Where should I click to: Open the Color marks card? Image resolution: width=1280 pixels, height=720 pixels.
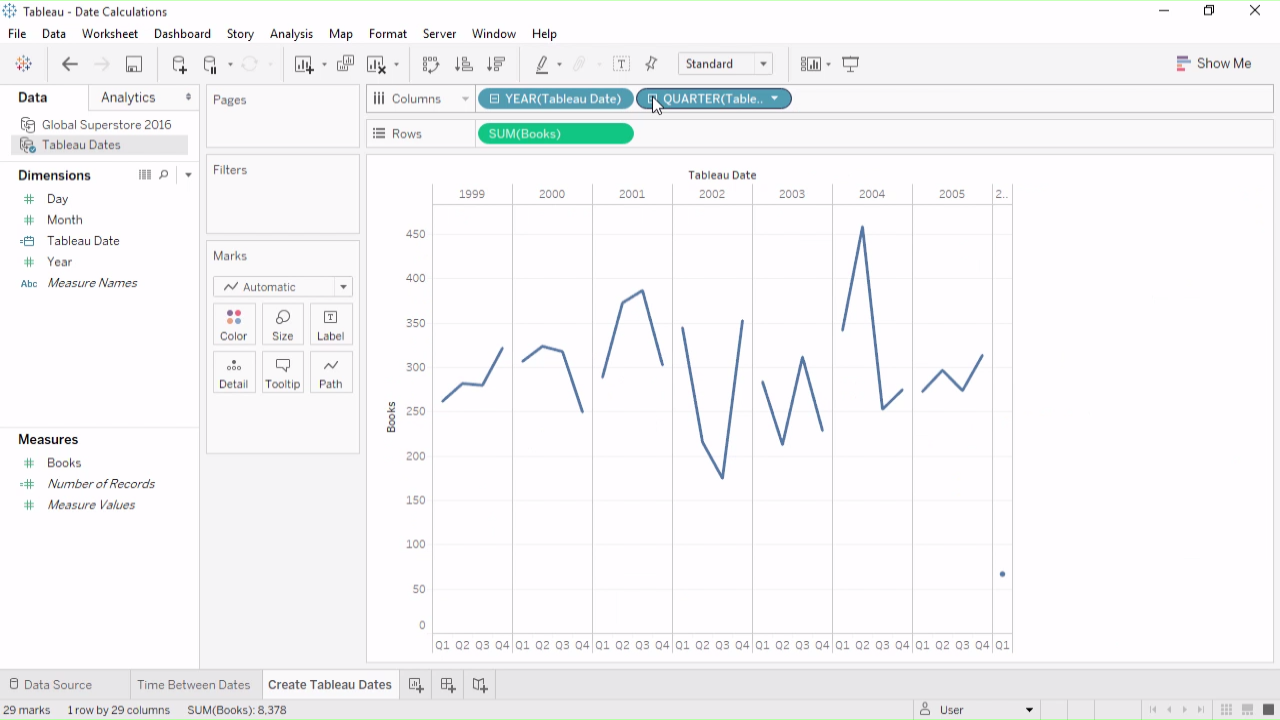pos(233,324)
